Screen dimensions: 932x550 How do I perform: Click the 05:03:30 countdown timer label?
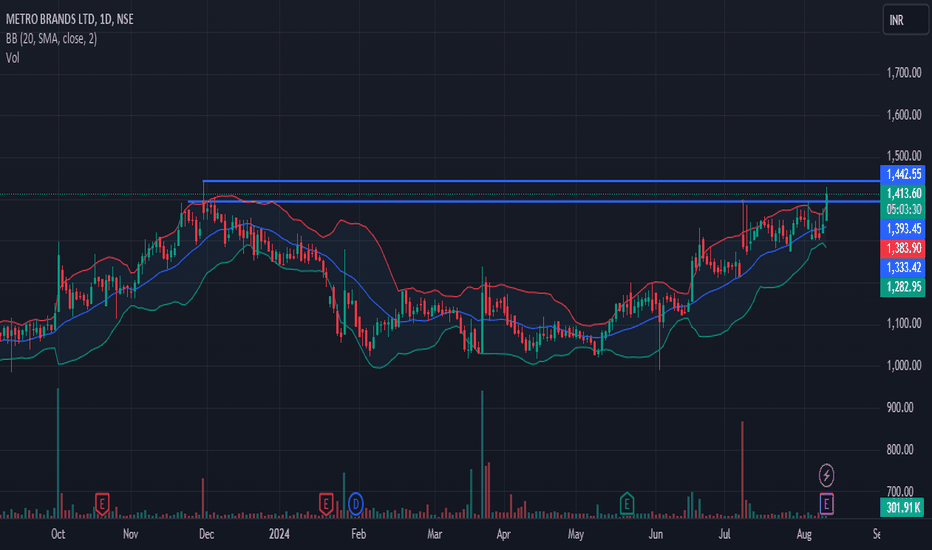point(903,209)
